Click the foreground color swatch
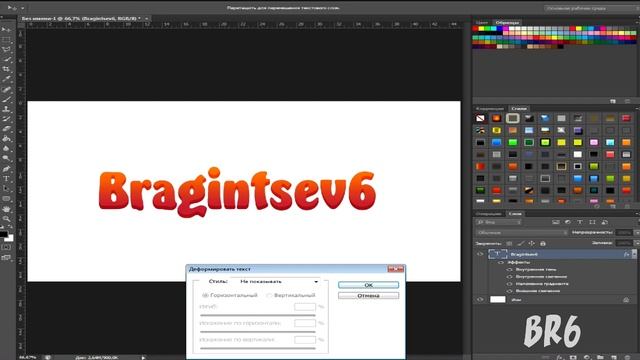640x360 pixels. 3,234
